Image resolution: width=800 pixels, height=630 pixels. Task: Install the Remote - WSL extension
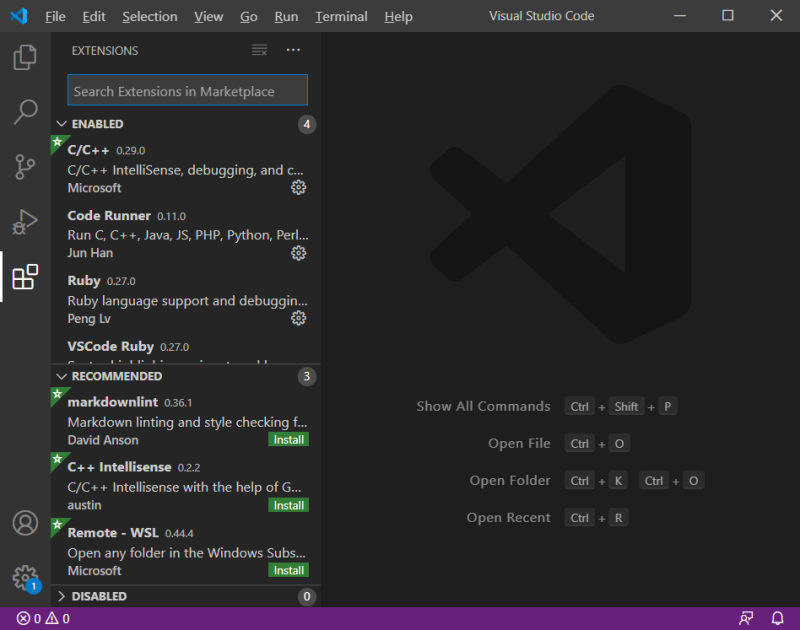(x=288, y=570)
